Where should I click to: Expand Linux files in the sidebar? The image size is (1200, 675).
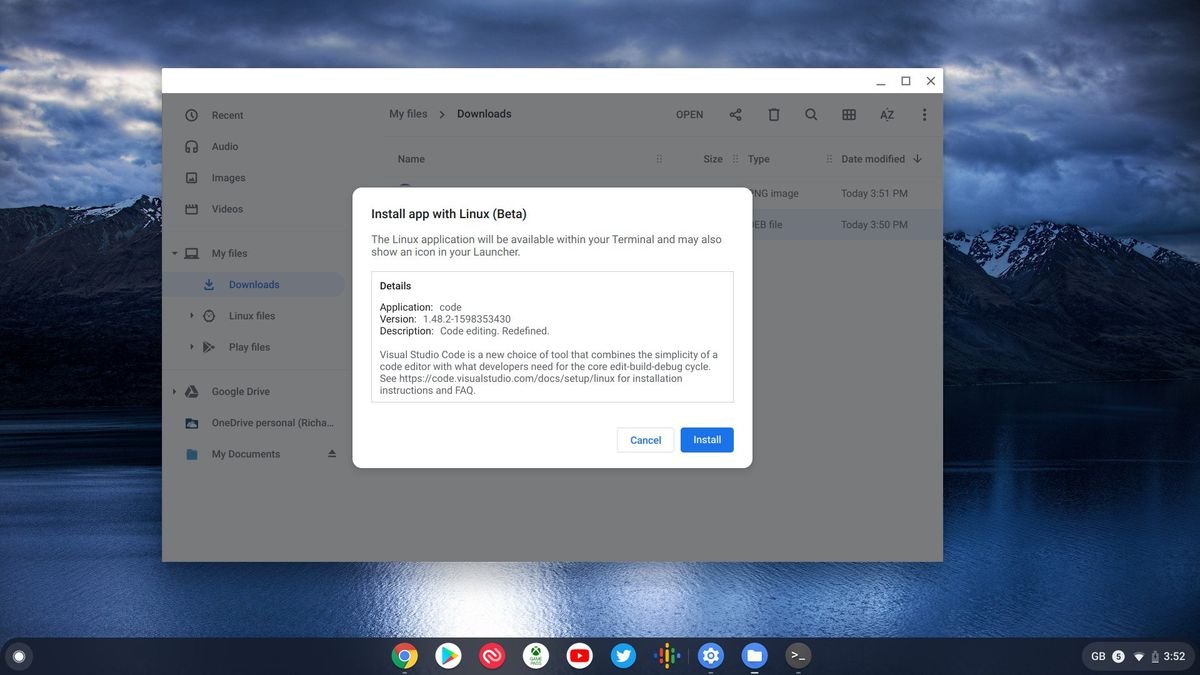click(191, 315)
